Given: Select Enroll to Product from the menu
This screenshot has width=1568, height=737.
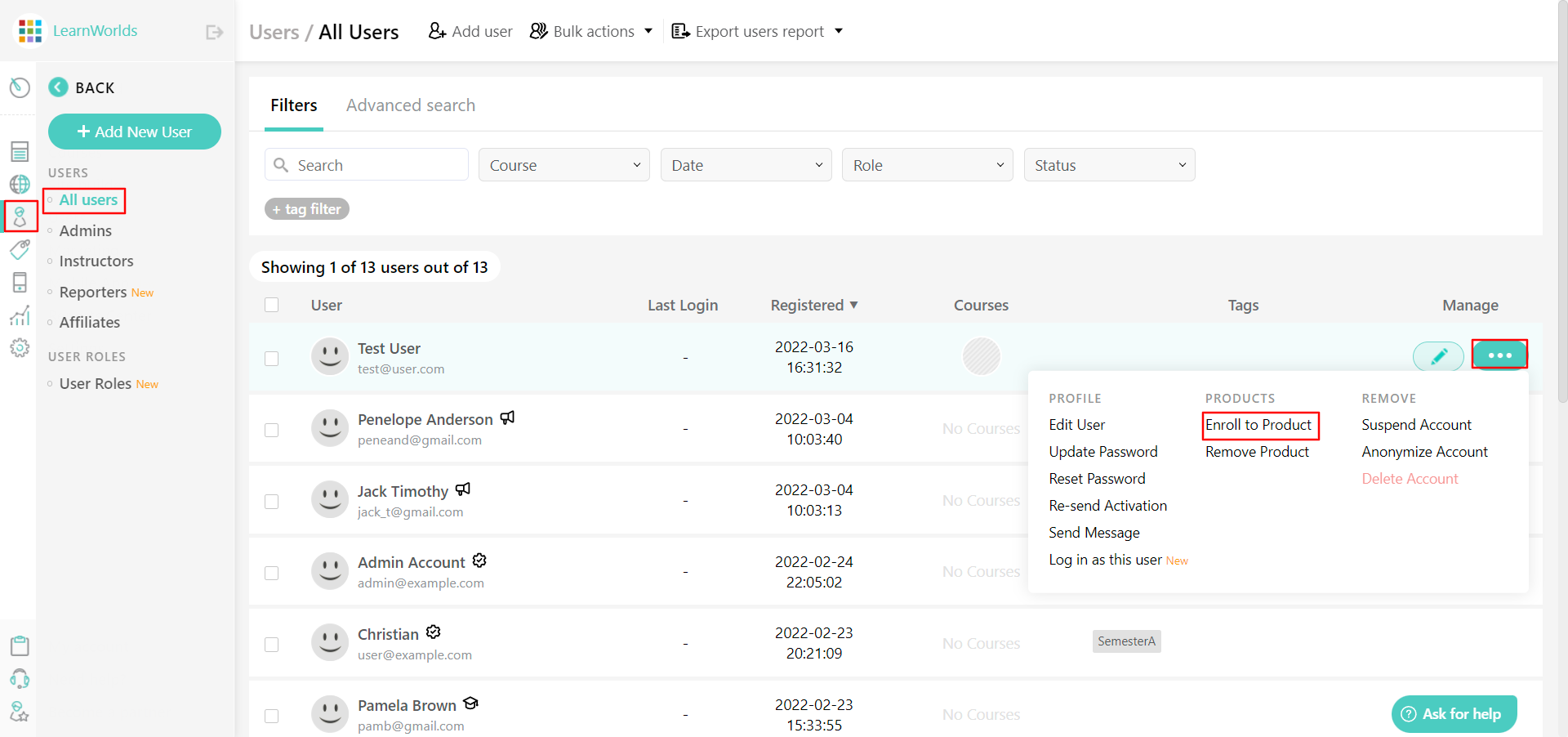Looking at the screenshot, I should pyautogui.click(x=1259, y=425).
